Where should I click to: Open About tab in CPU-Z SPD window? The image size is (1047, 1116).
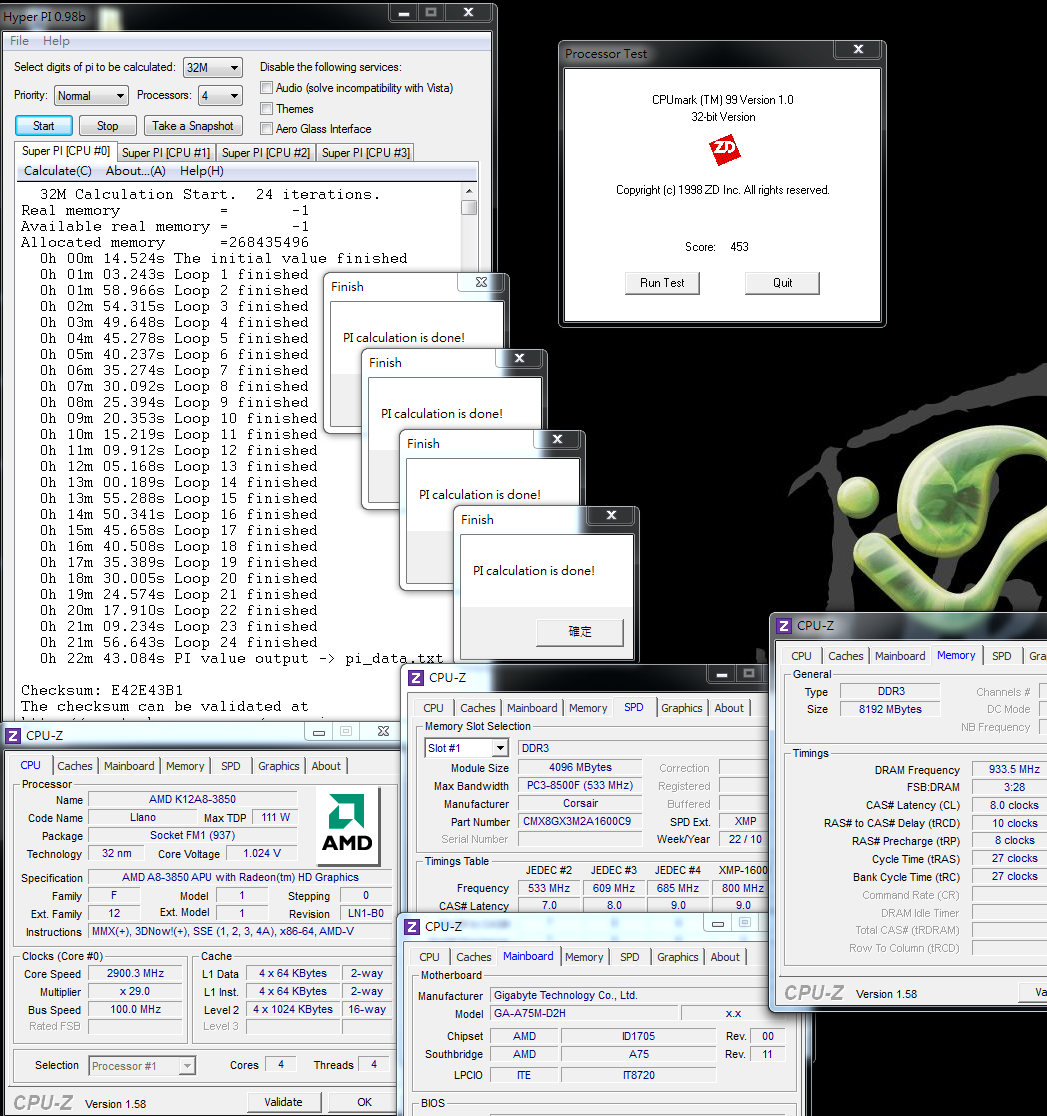[x=729, y=708]
